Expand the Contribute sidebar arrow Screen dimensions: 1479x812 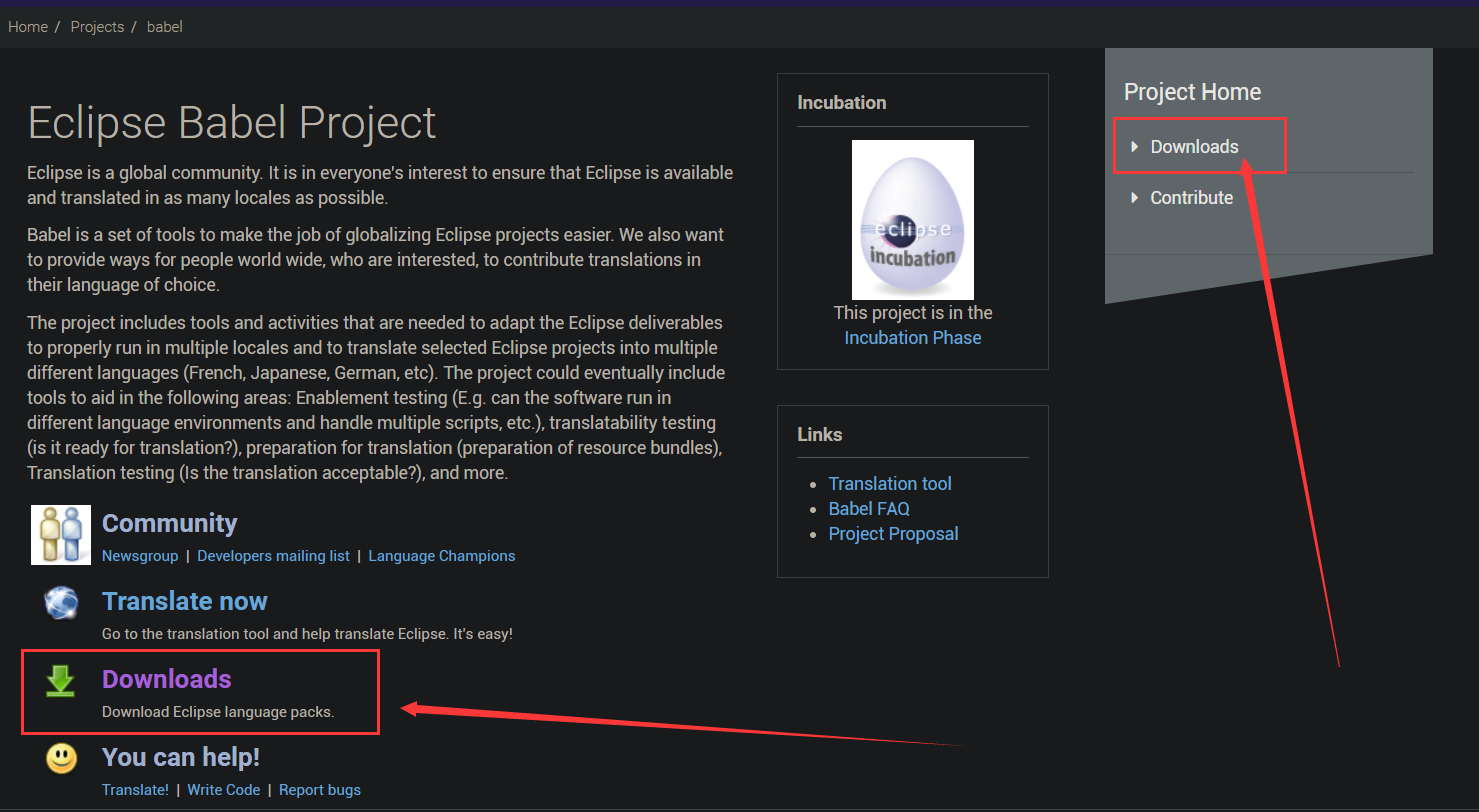point(1134,198)
